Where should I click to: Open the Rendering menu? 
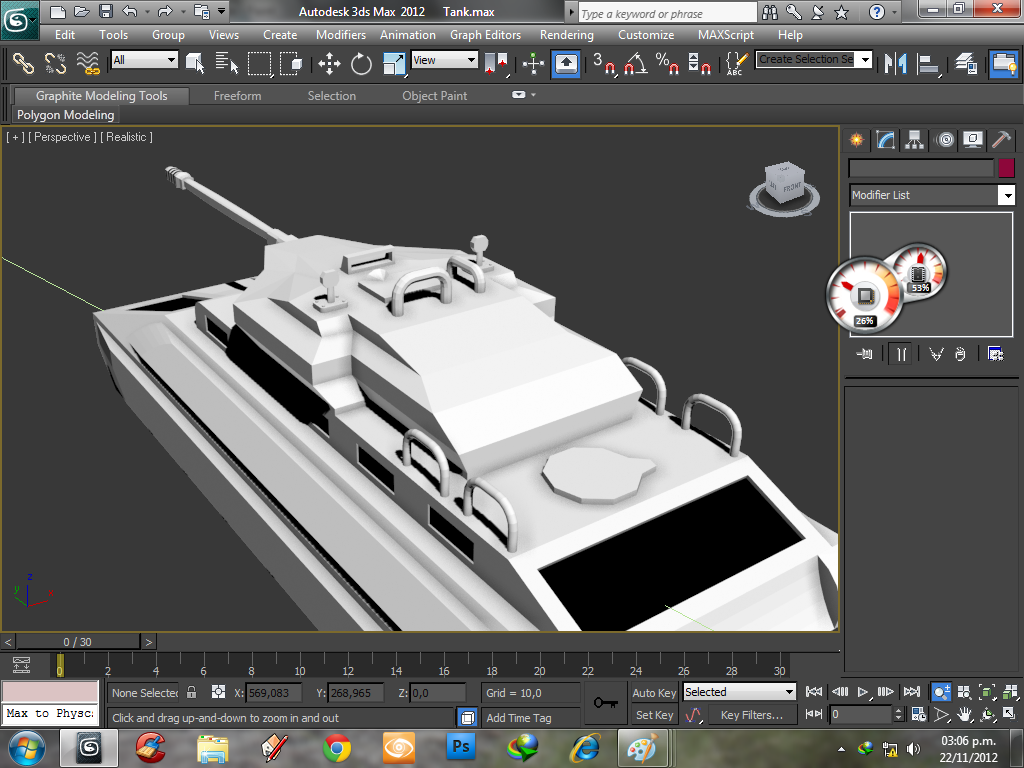click(566, 34)
